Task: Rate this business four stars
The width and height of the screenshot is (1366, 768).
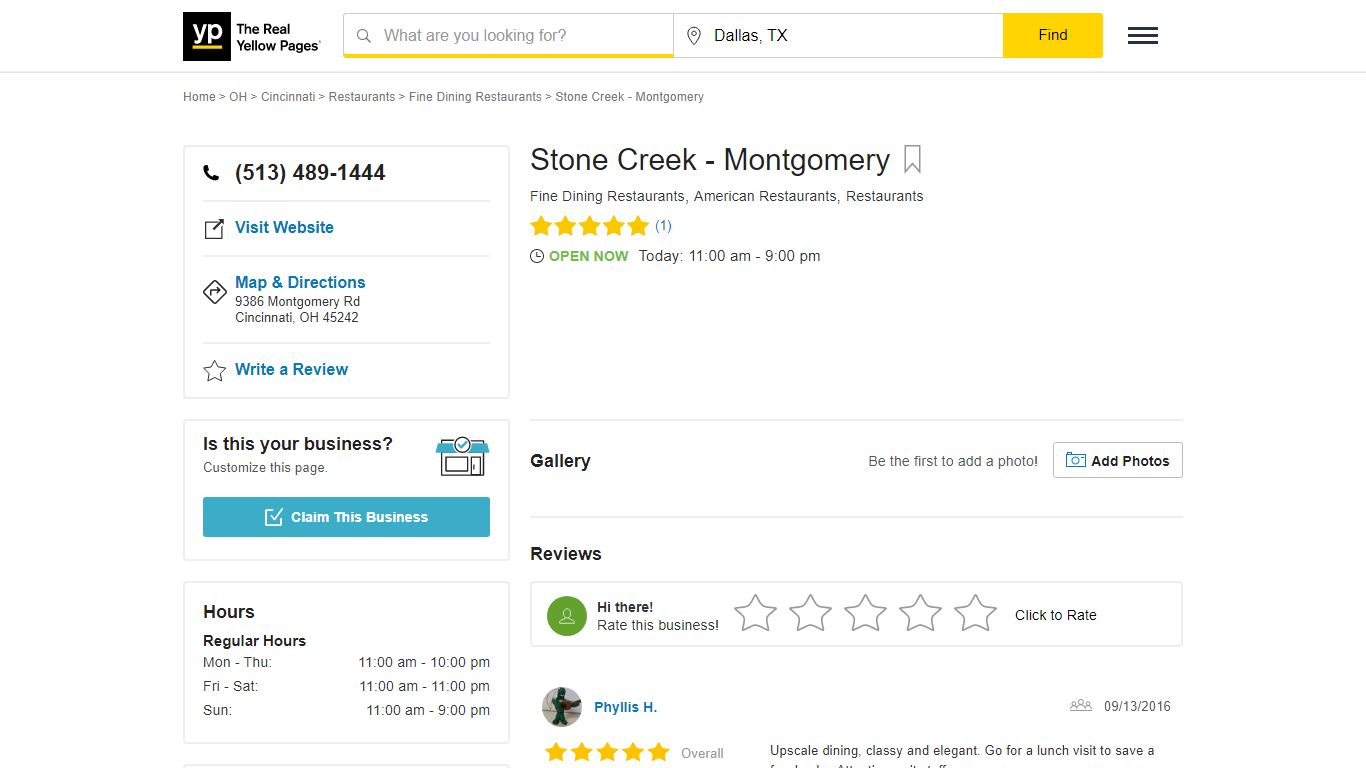Action: coord(920,614)
